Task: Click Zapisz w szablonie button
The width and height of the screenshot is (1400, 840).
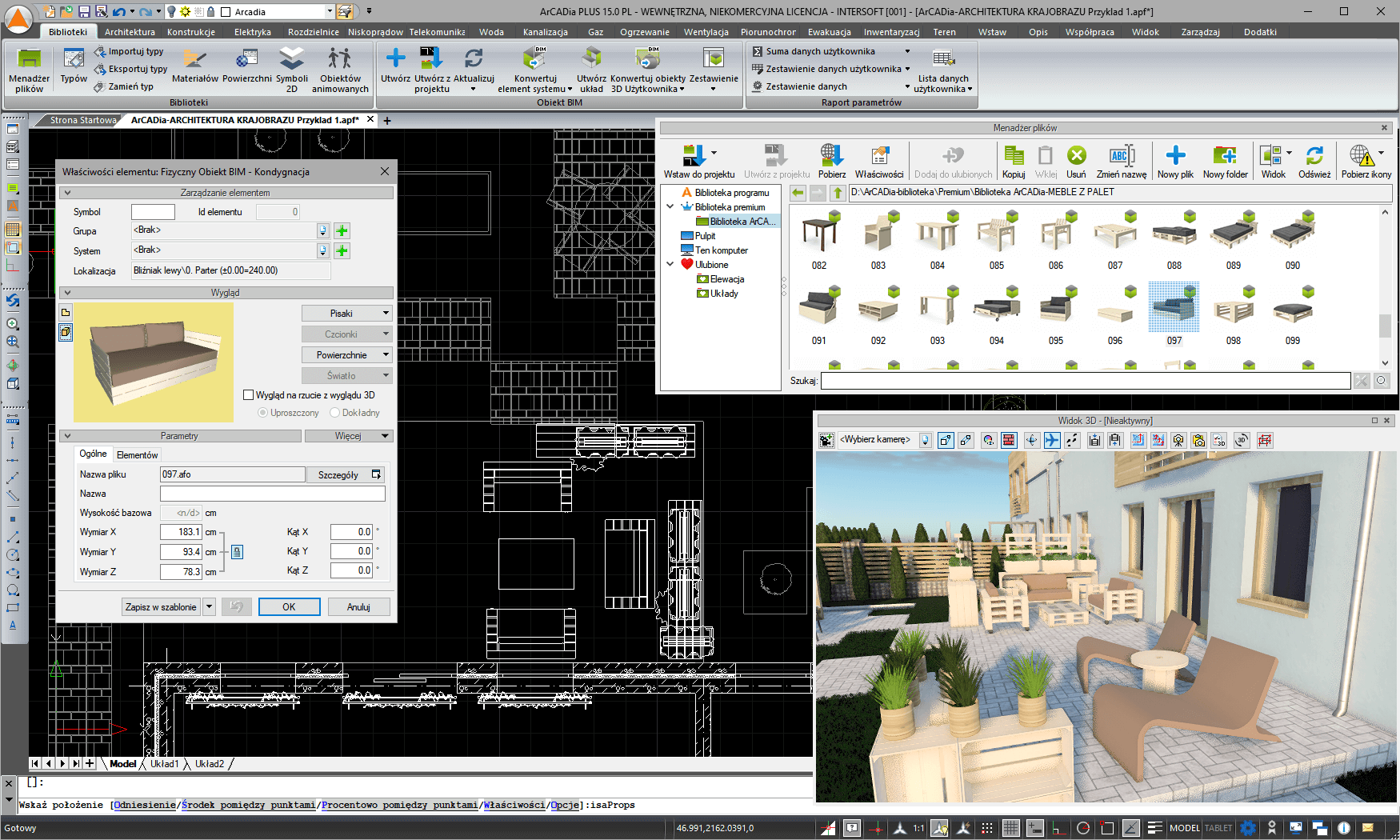Action: (161, 607)
